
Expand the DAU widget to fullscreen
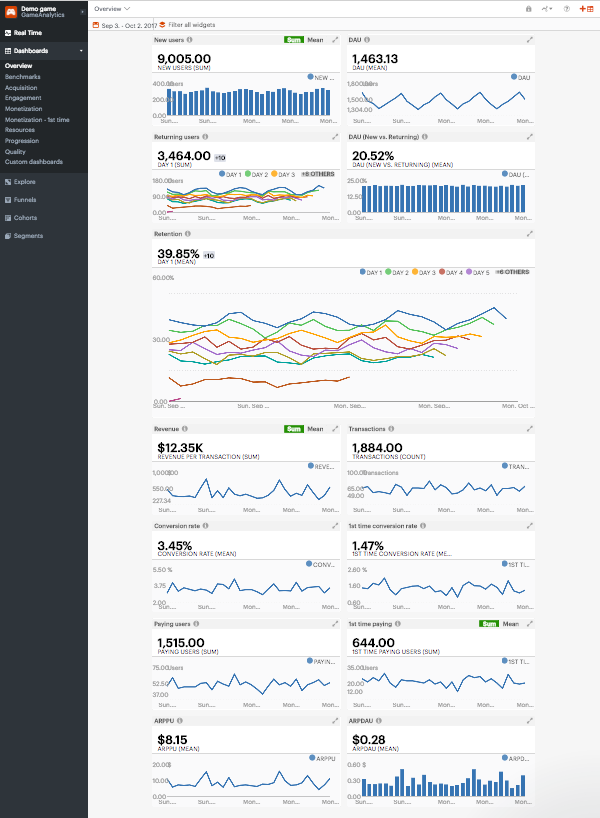coord(530,40)
